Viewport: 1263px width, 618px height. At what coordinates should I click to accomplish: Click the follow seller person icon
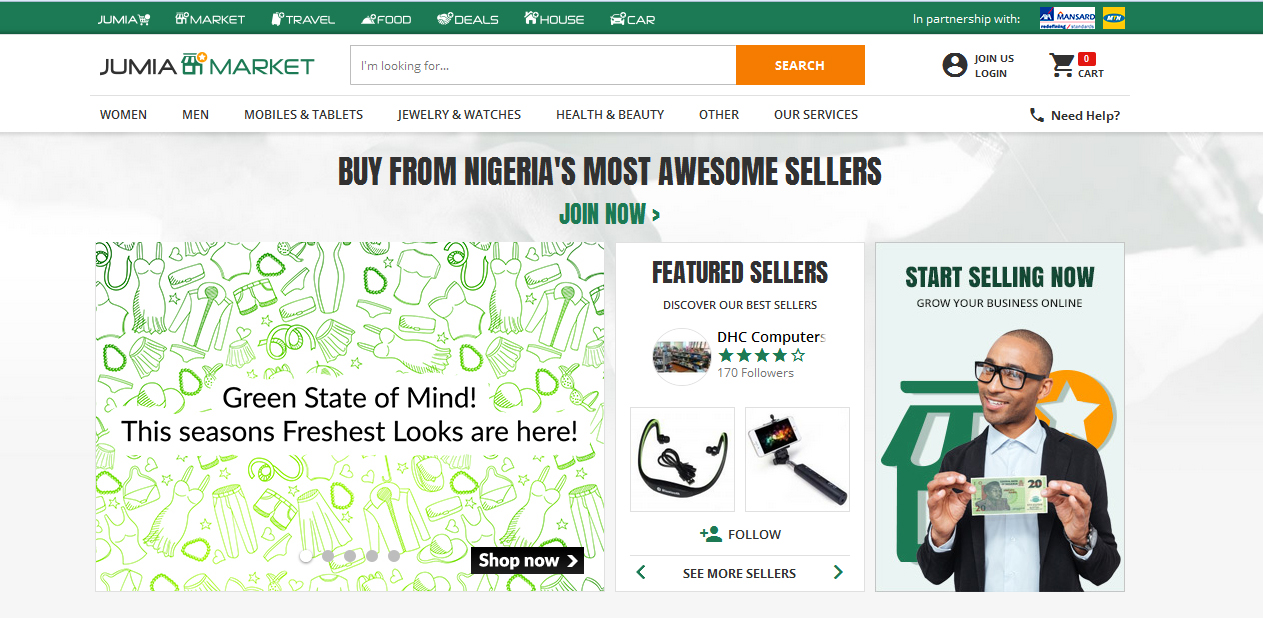point(711,534)
